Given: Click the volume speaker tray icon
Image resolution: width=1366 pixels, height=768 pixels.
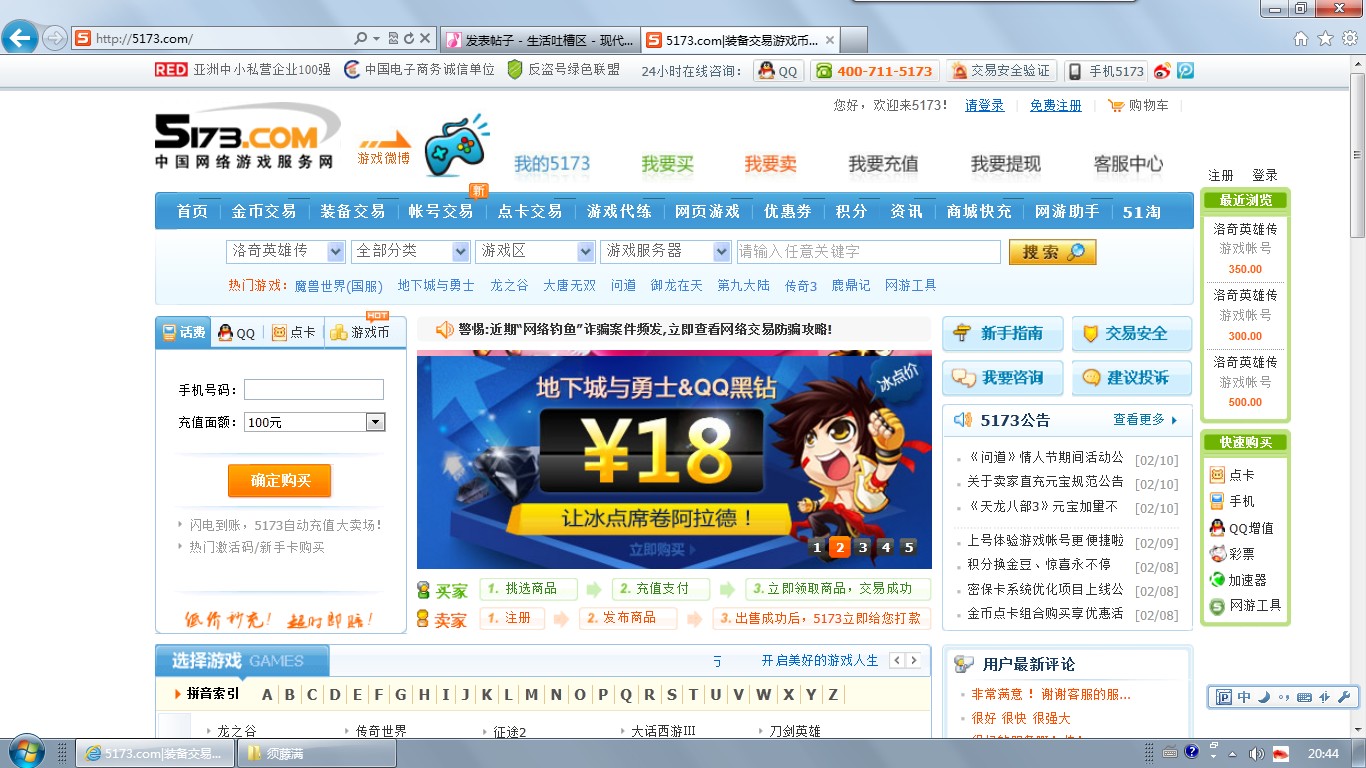Looking at the screenshot, I should coord(1257,753).
